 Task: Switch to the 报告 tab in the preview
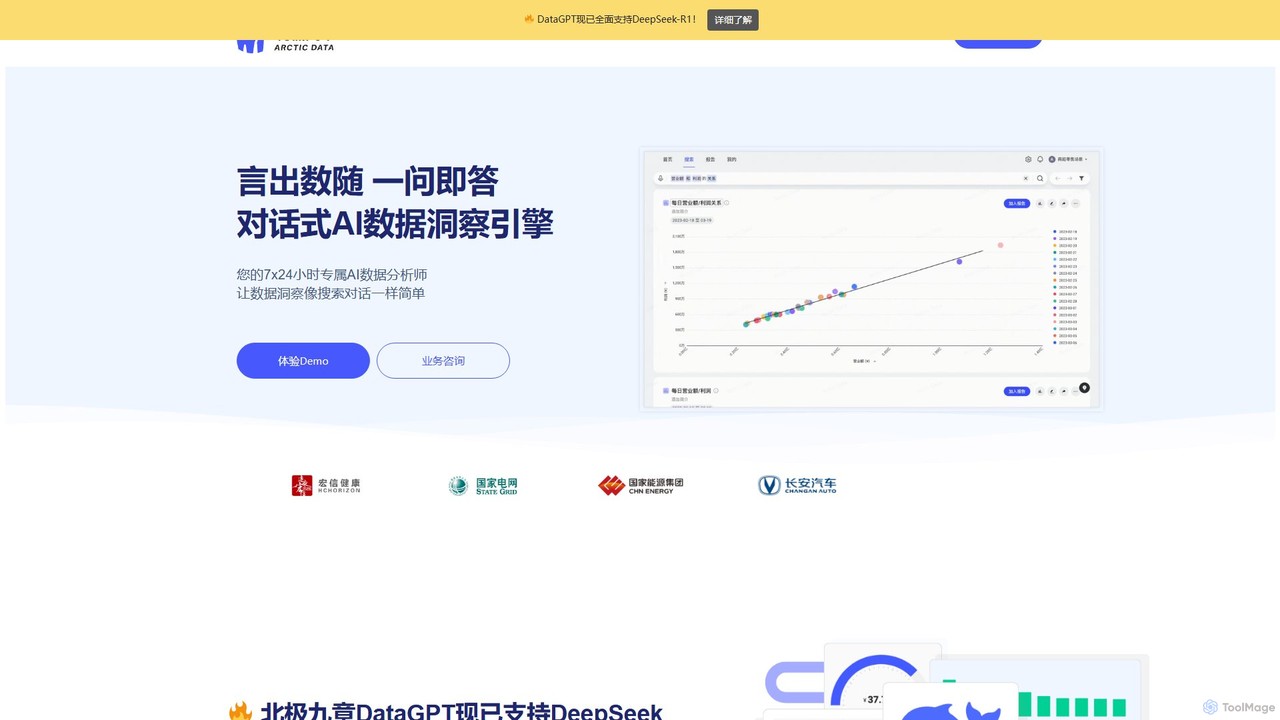(710, 159)
